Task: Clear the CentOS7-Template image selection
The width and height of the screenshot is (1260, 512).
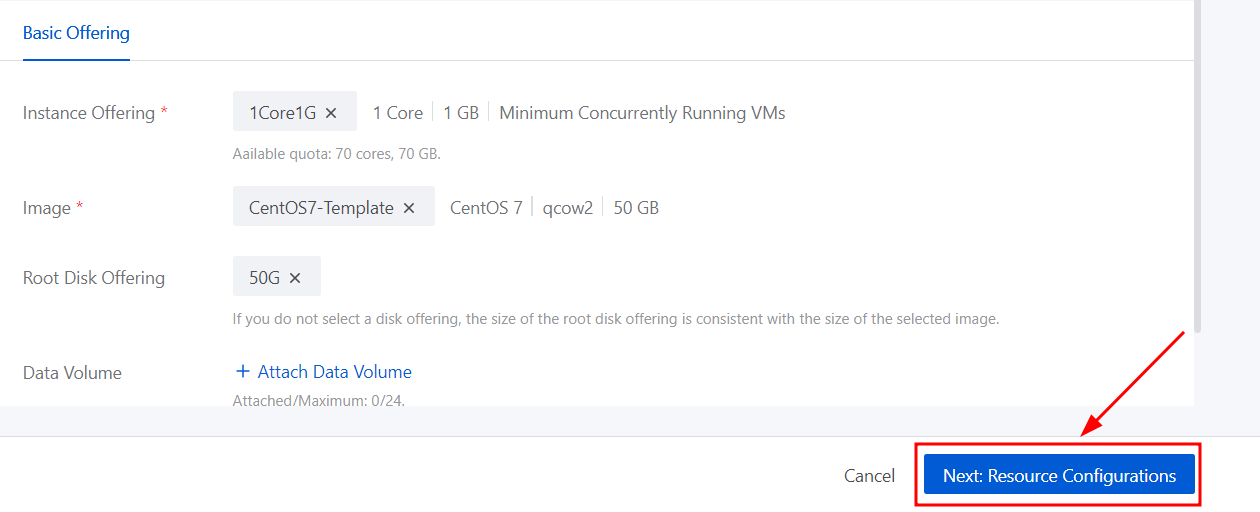Action: (x=409, y=208)
